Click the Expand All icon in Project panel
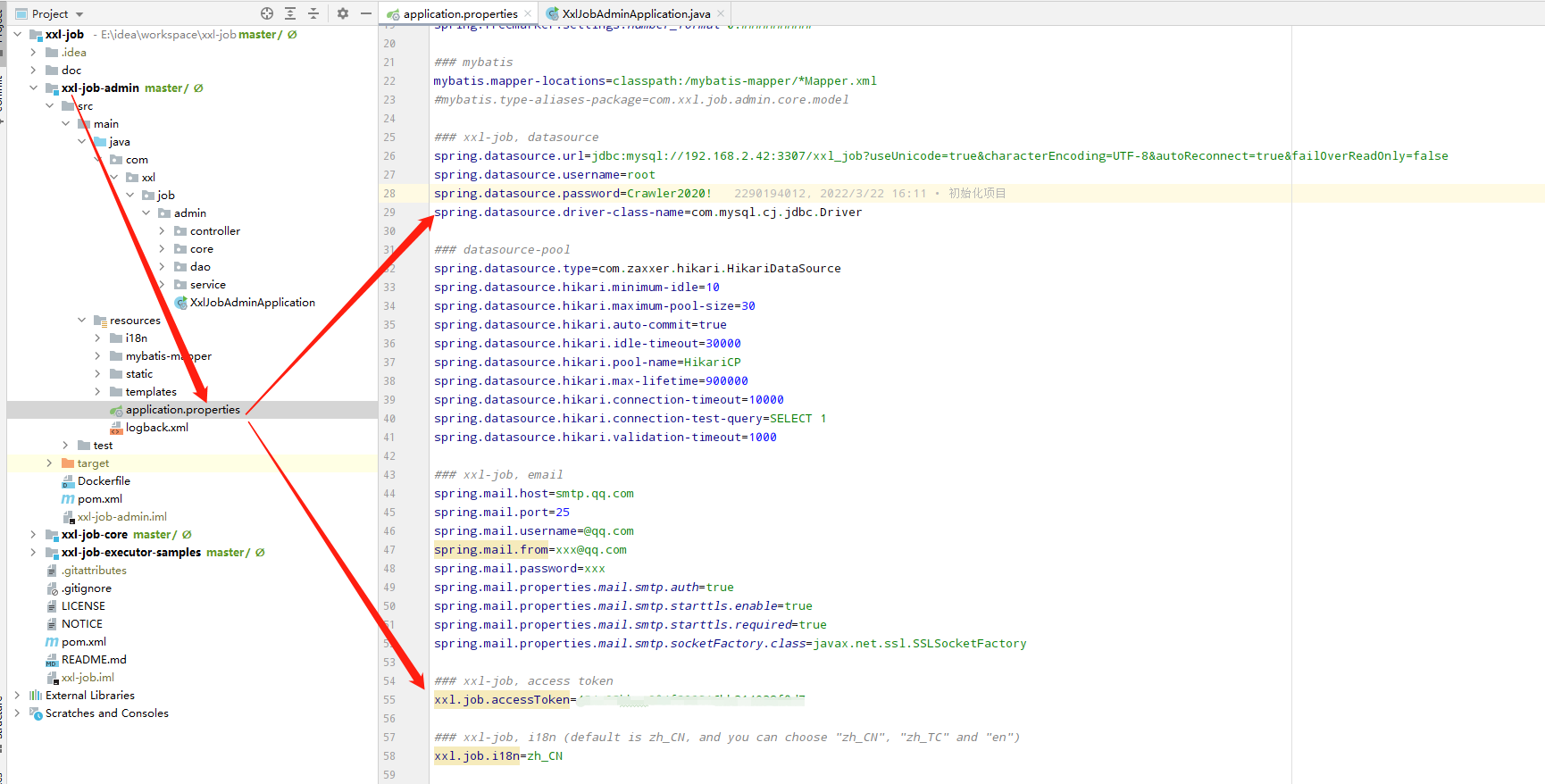The image size is (1545, 784). 290,13
